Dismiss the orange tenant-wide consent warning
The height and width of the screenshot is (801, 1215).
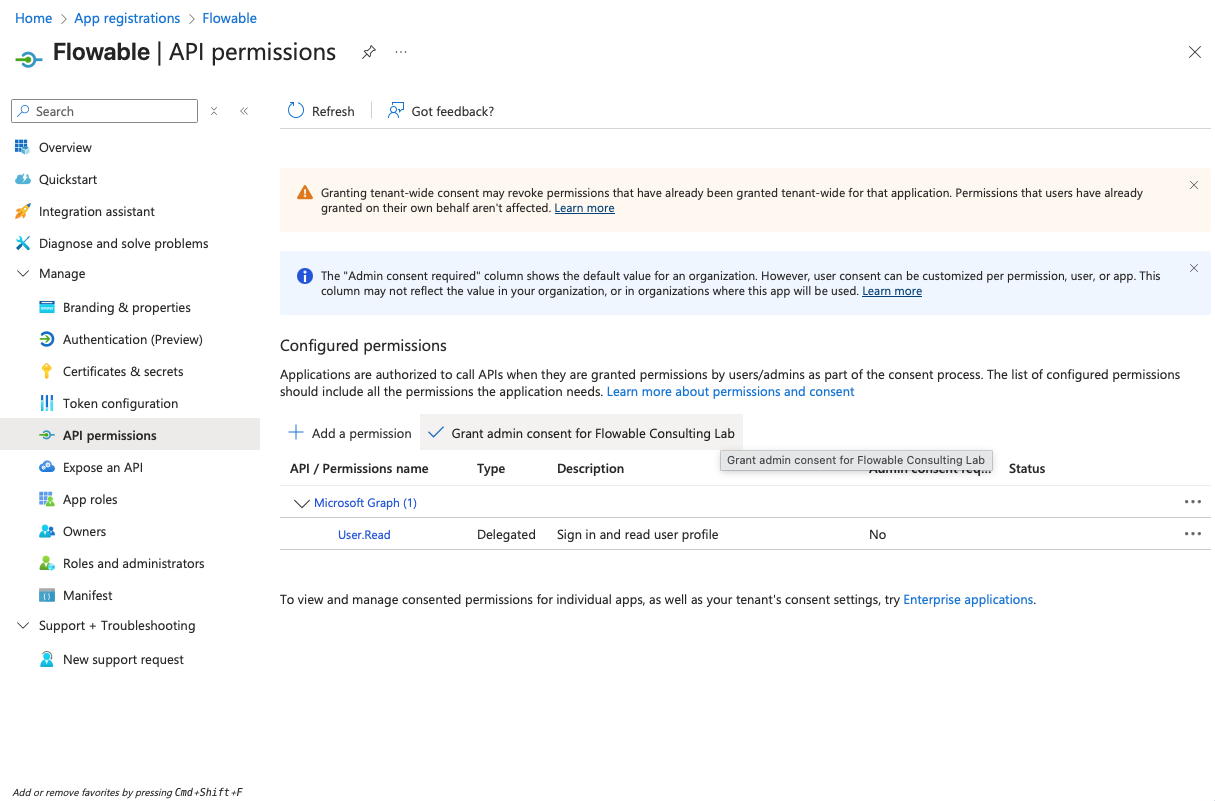[x=1194, y=185]
